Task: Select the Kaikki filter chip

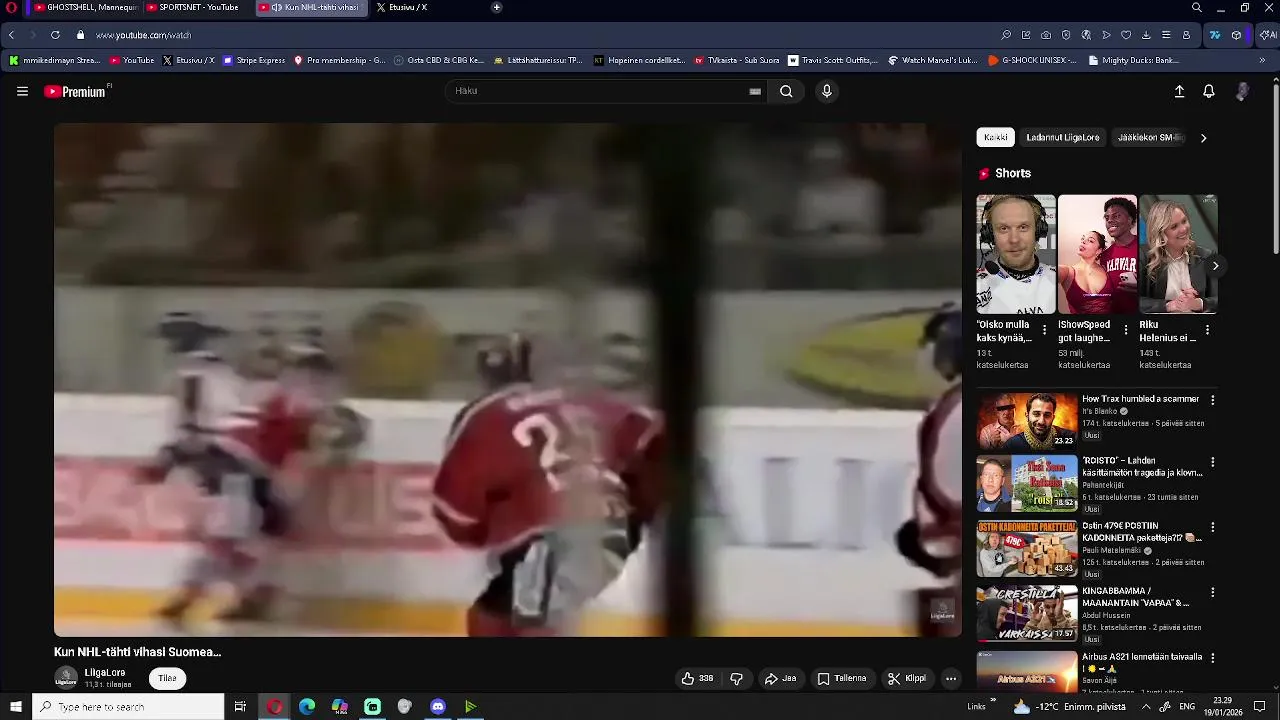Action: click(x=996, y=137)
